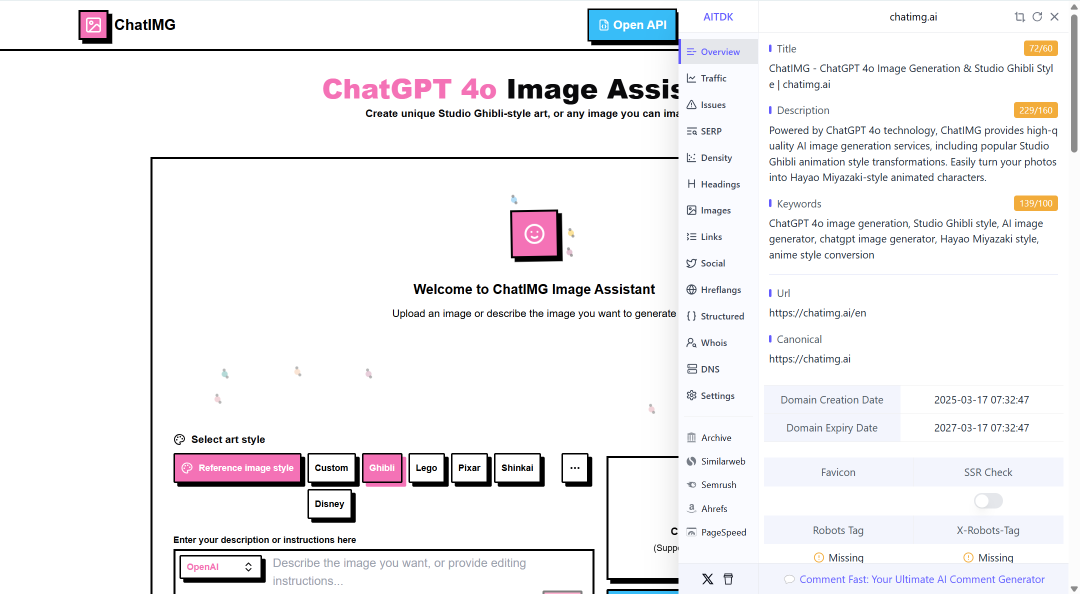The image size is (1080, 594).
Task: Show keyword Density section
Action: click(718, 158)
